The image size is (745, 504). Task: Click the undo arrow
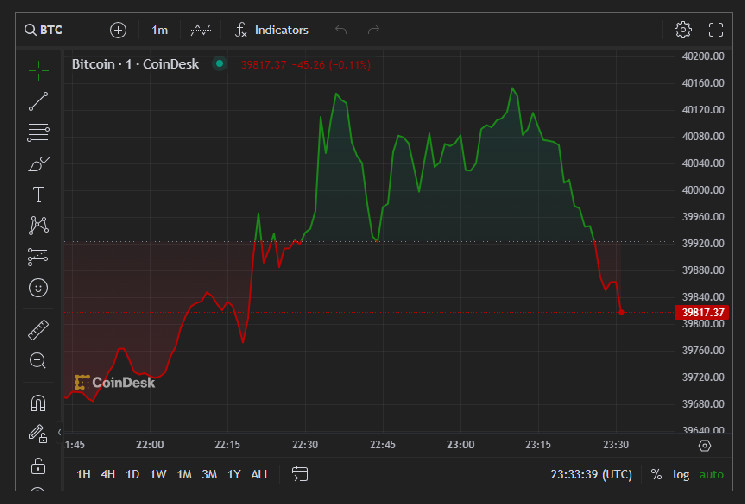pyautogui.click(x=341, y=30)
